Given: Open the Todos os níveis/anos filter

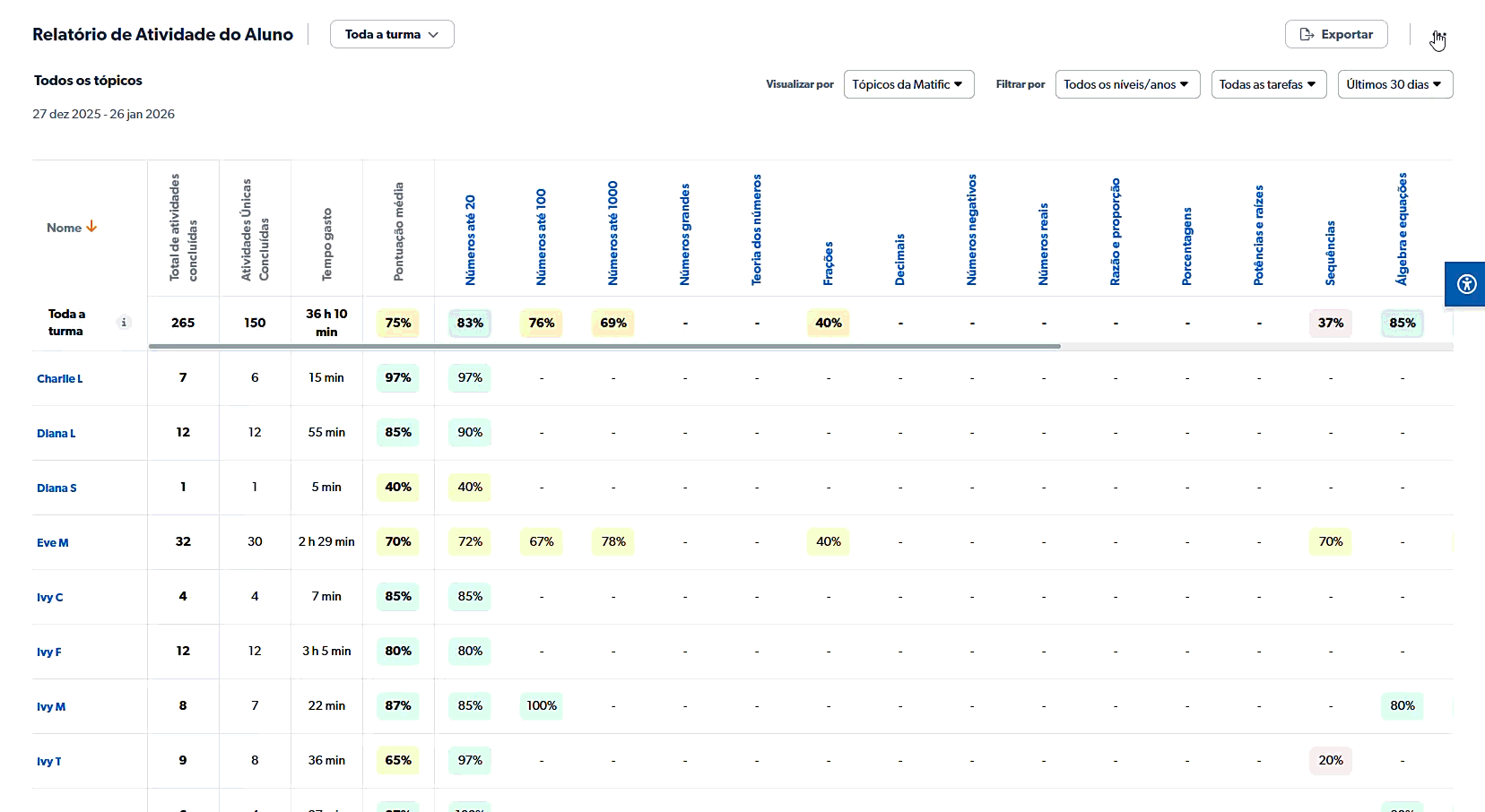Looking at the screenshot, I should click(x=1126, y=84).
